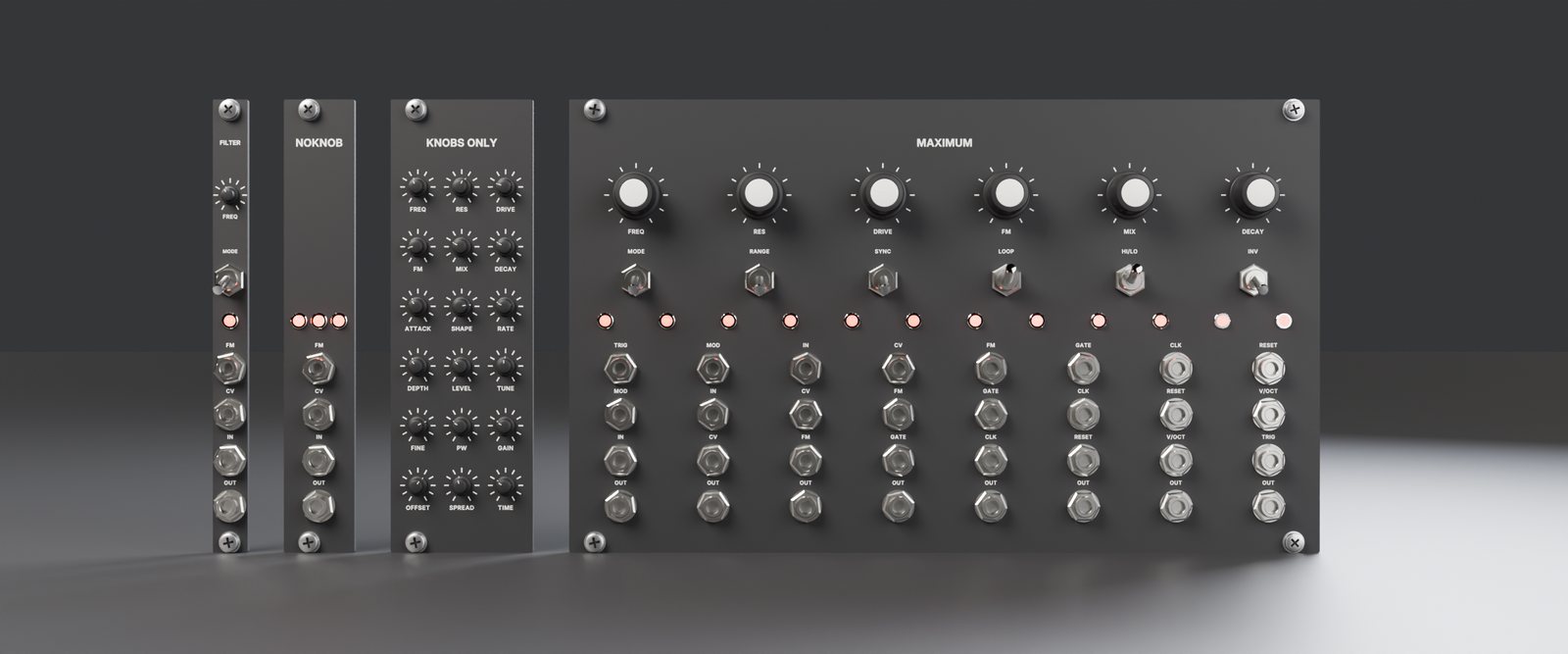Click the FILTER module title
1568x654 pixels.
[230, 143]
